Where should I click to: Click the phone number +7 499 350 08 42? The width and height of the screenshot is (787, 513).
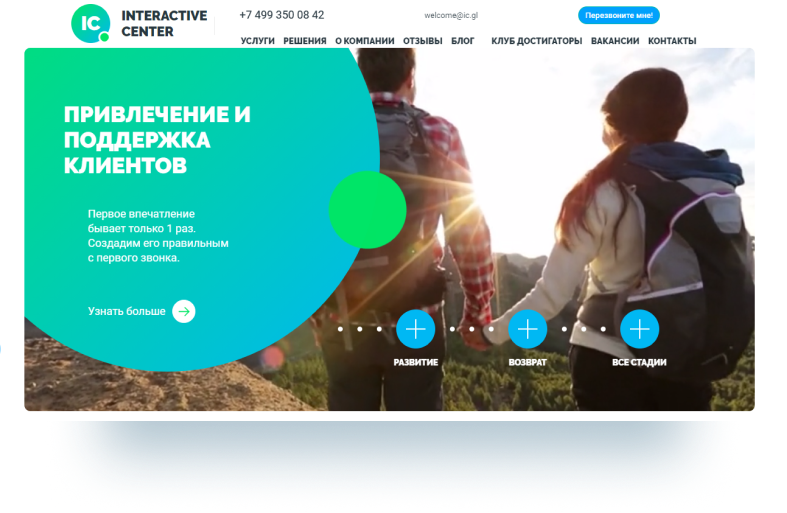click(282, 15)
